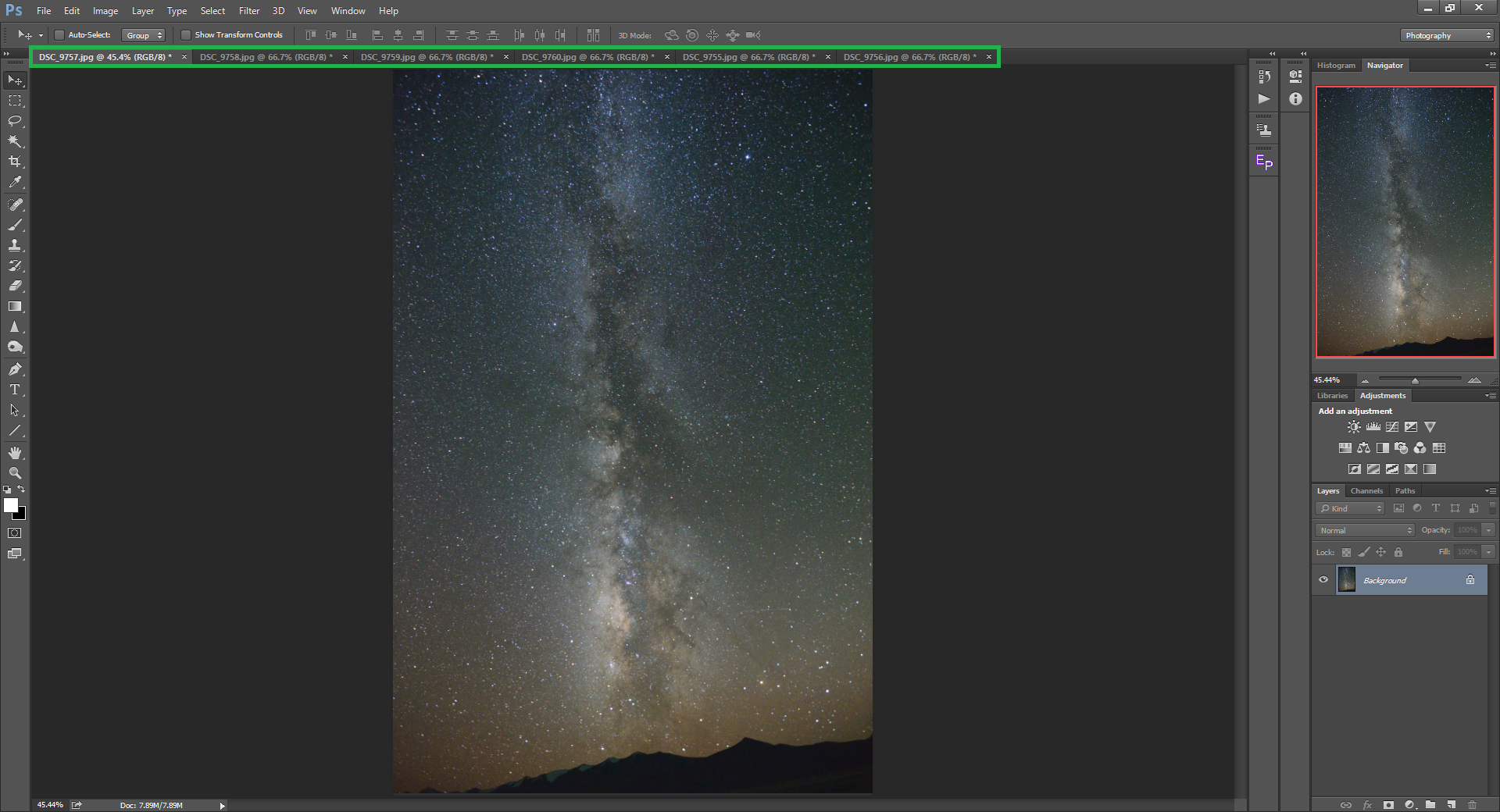Enable the Auto-Select checkbox
1500x812 pixels.
(59, 35)
